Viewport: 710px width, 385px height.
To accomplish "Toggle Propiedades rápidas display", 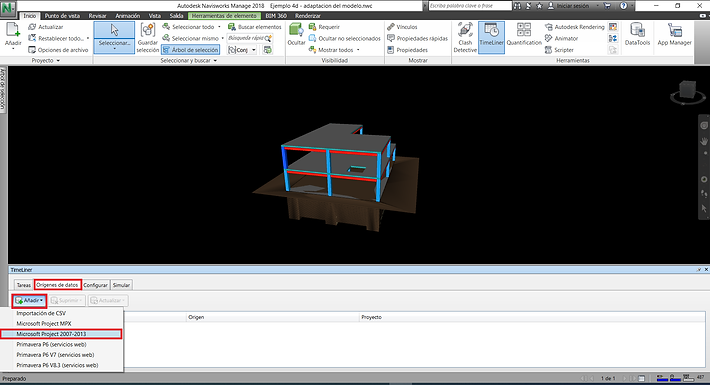I will point(417,38).
